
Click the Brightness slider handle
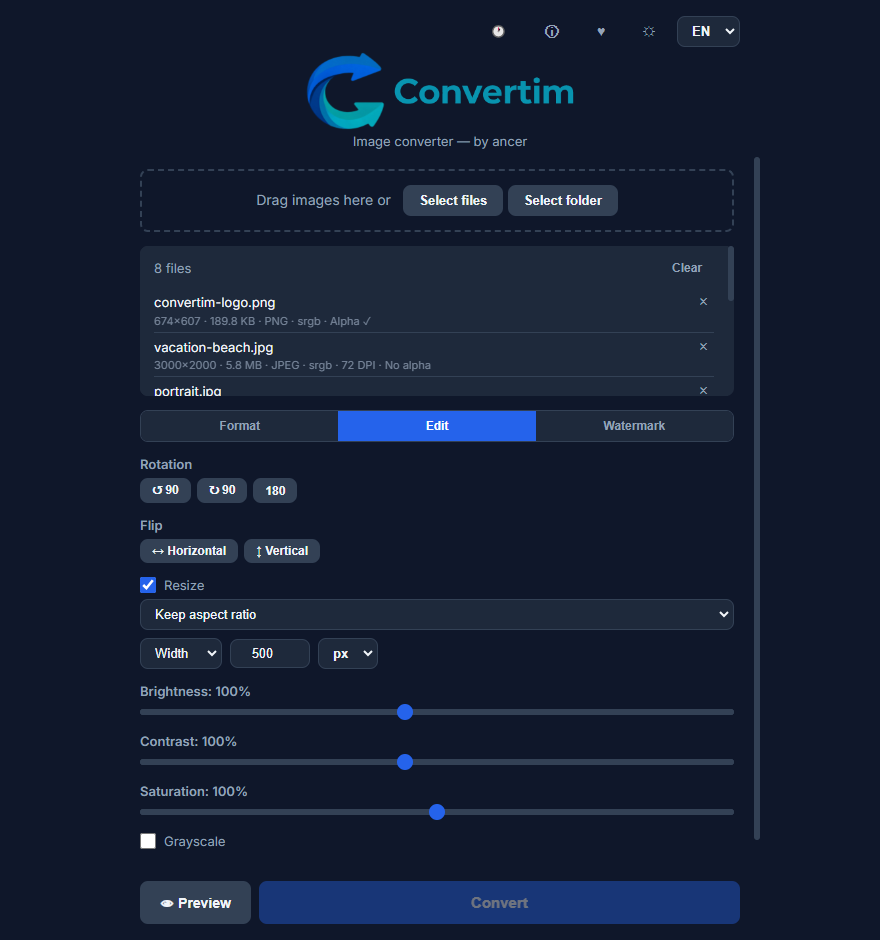click(x=405, y=712)
